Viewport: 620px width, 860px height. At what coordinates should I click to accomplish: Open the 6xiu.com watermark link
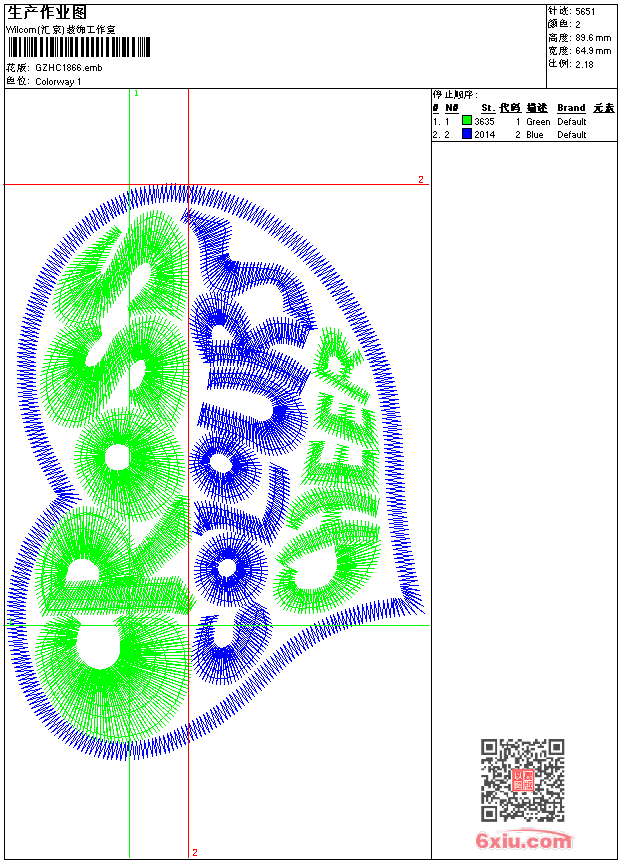coord(523,840)
